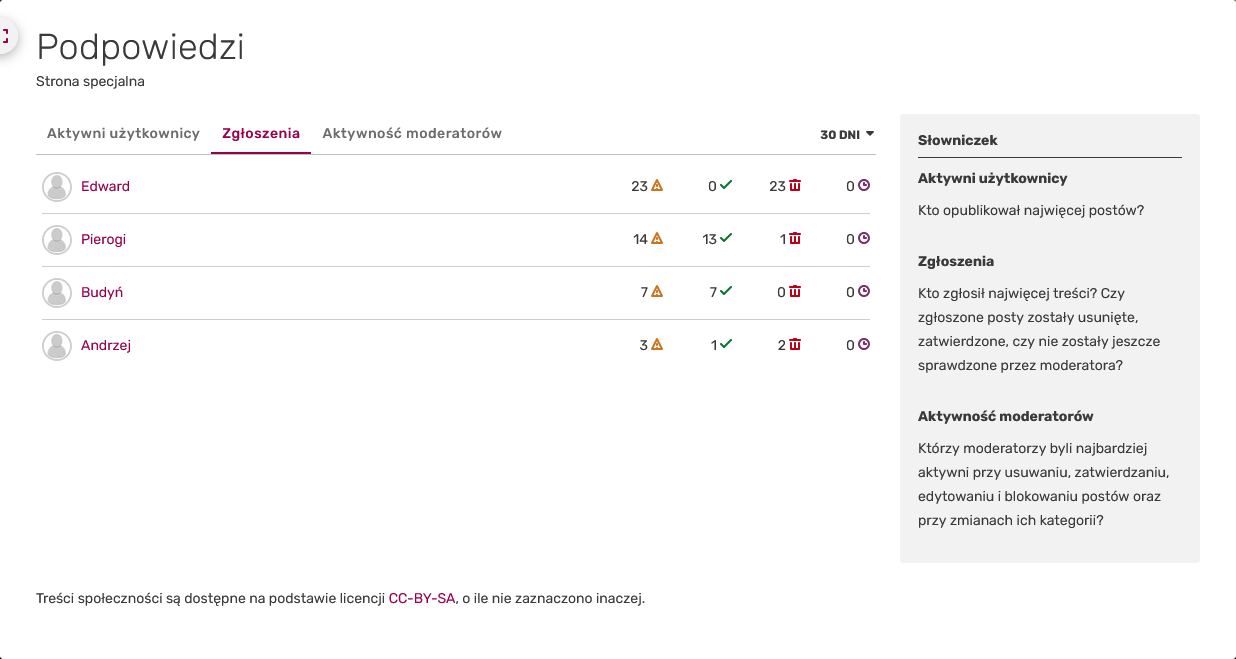The image size is (1236, 659).
Task: Open Edward's user profile link
Action: coord(105,186)
